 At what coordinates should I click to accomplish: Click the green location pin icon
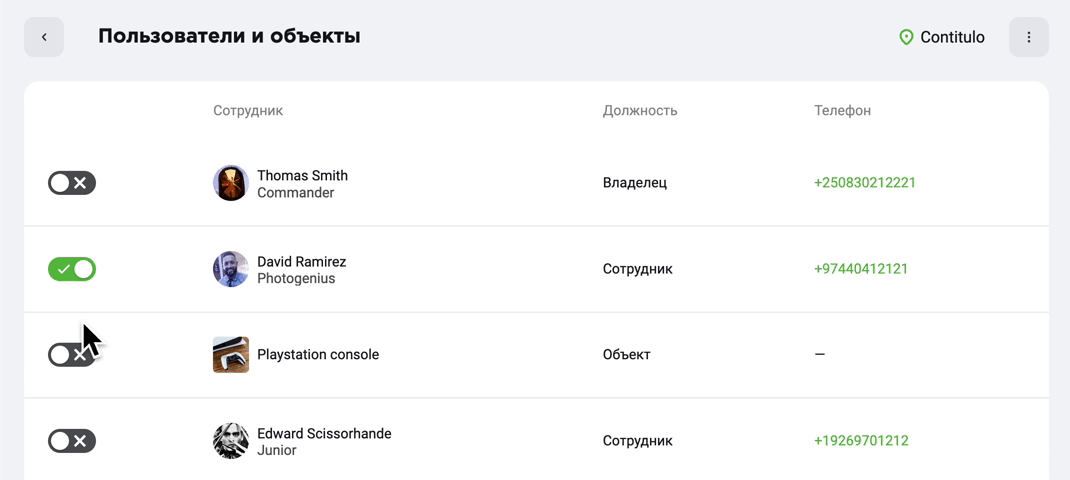click(x=906, y=37)
